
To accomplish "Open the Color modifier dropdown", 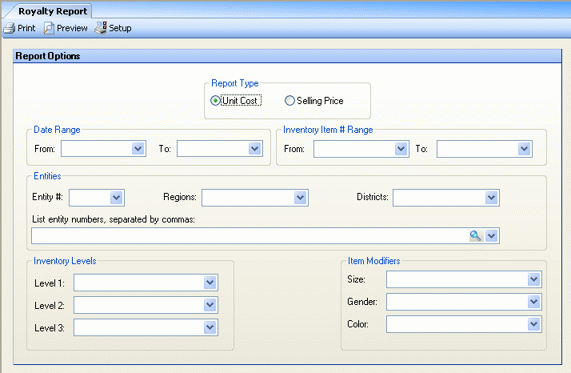I will [534, 324].
